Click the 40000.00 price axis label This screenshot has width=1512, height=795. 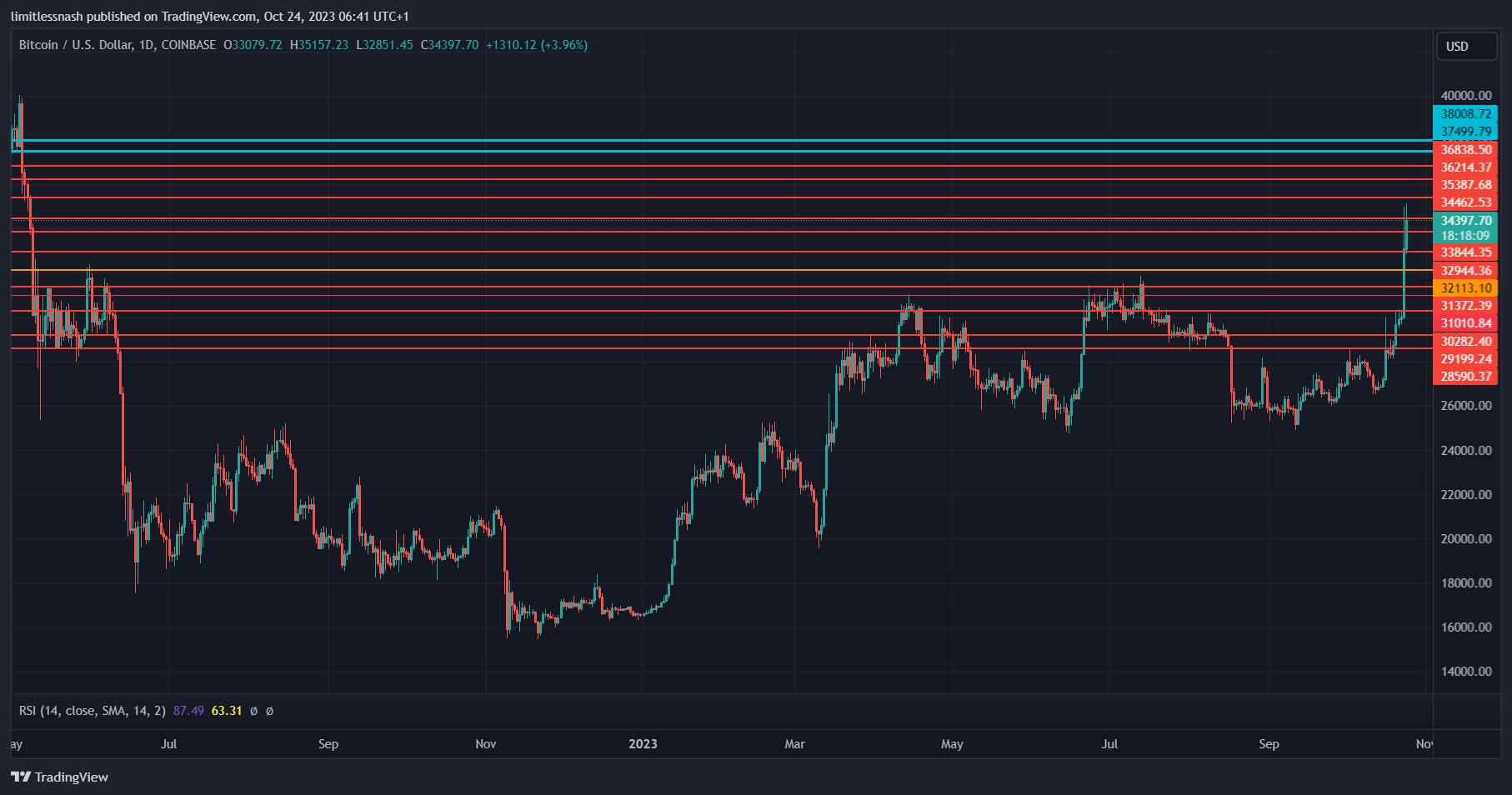1466,96
